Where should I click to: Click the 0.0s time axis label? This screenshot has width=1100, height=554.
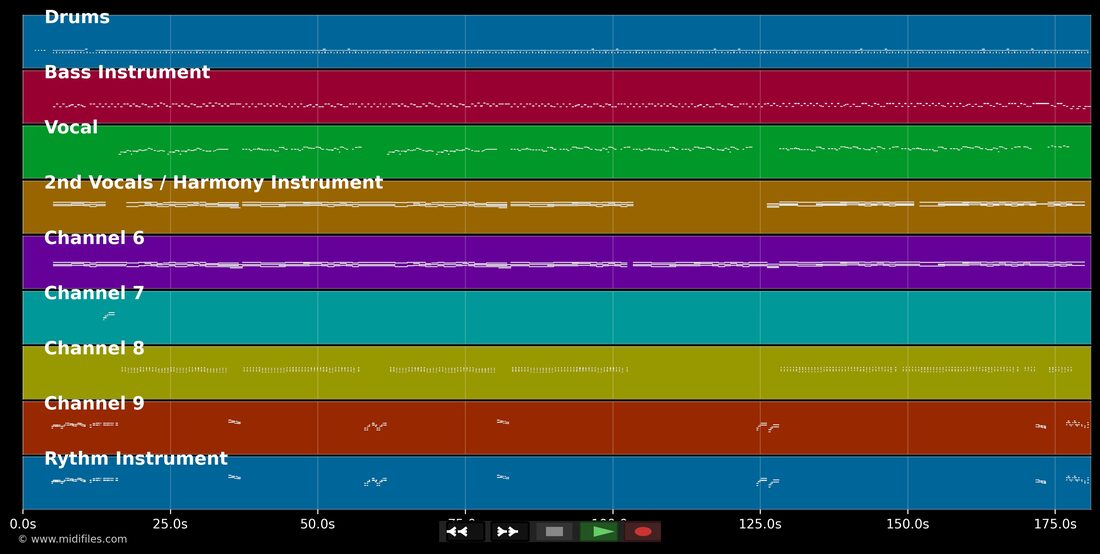22,524
